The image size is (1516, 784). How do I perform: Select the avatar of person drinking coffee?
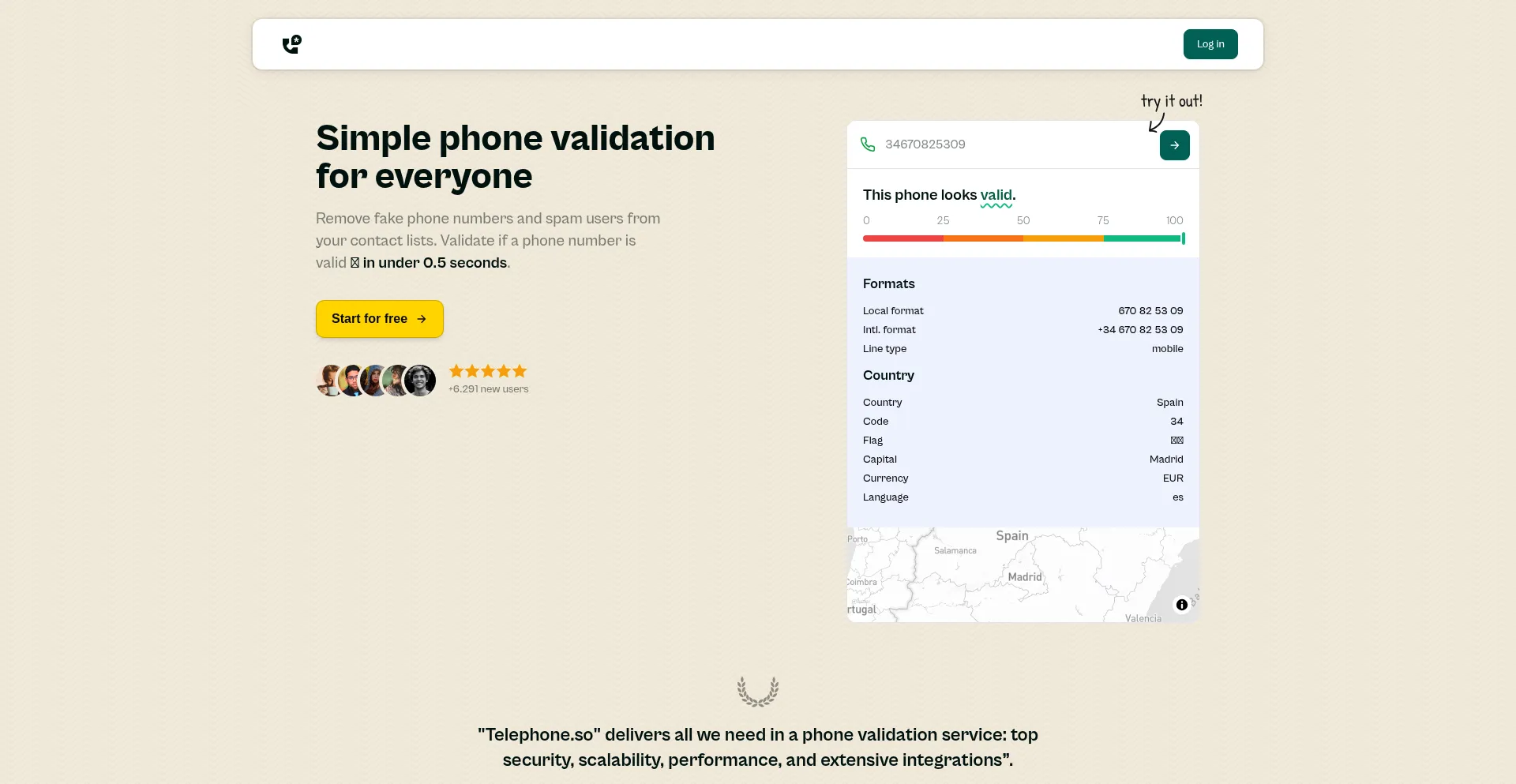coord(329,381)
